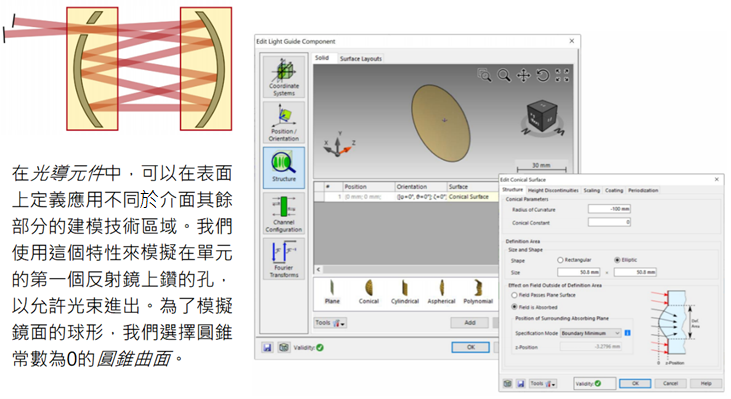Reset view with the rotate arrow icon
The height and width of the screenshot is (399, 731).
coord(543,75)
